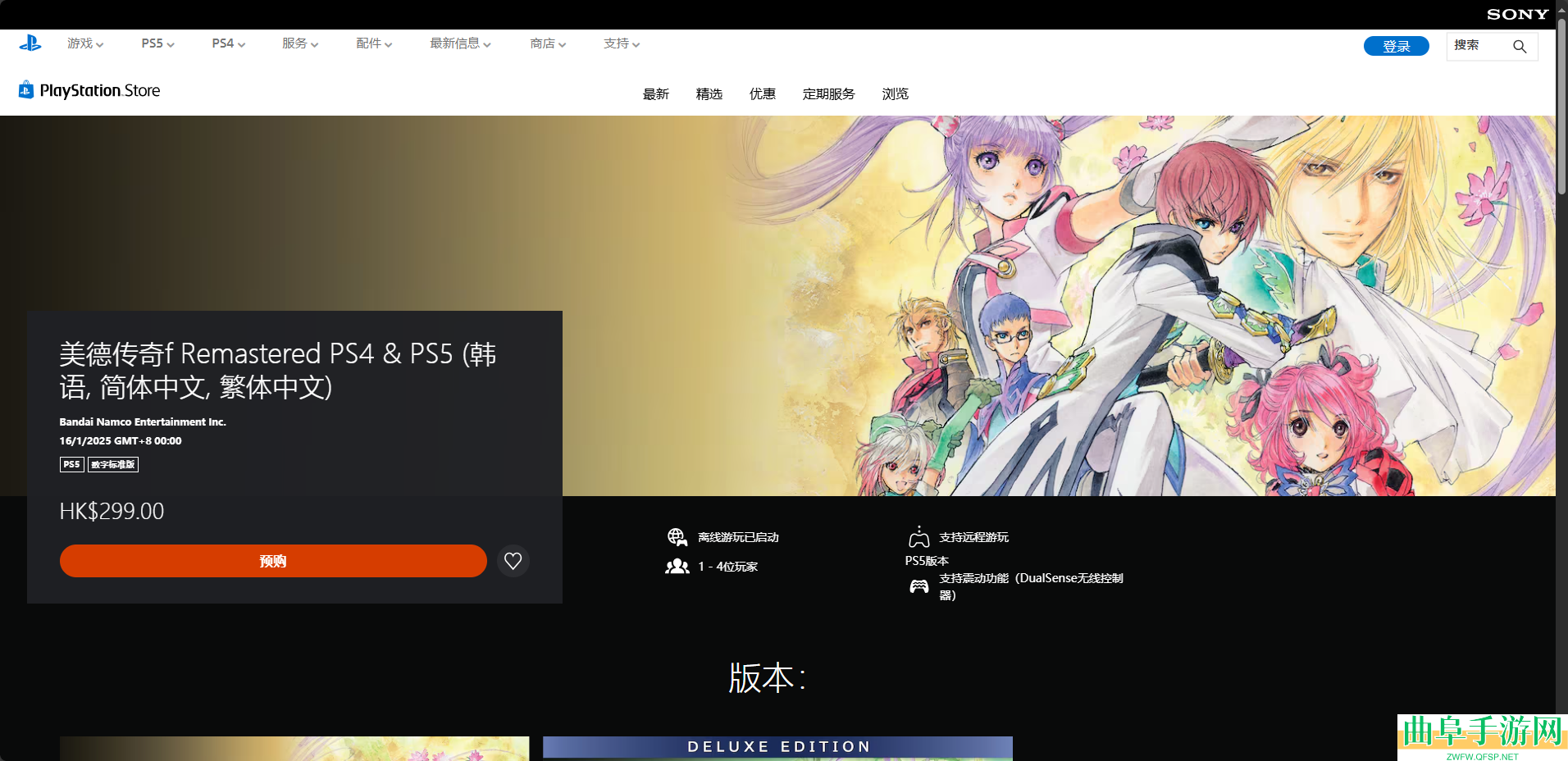Viewport: 1568px width, 761px height.
Task: Open the 定期服务 store tab
Action: click(x=829, y=94)
